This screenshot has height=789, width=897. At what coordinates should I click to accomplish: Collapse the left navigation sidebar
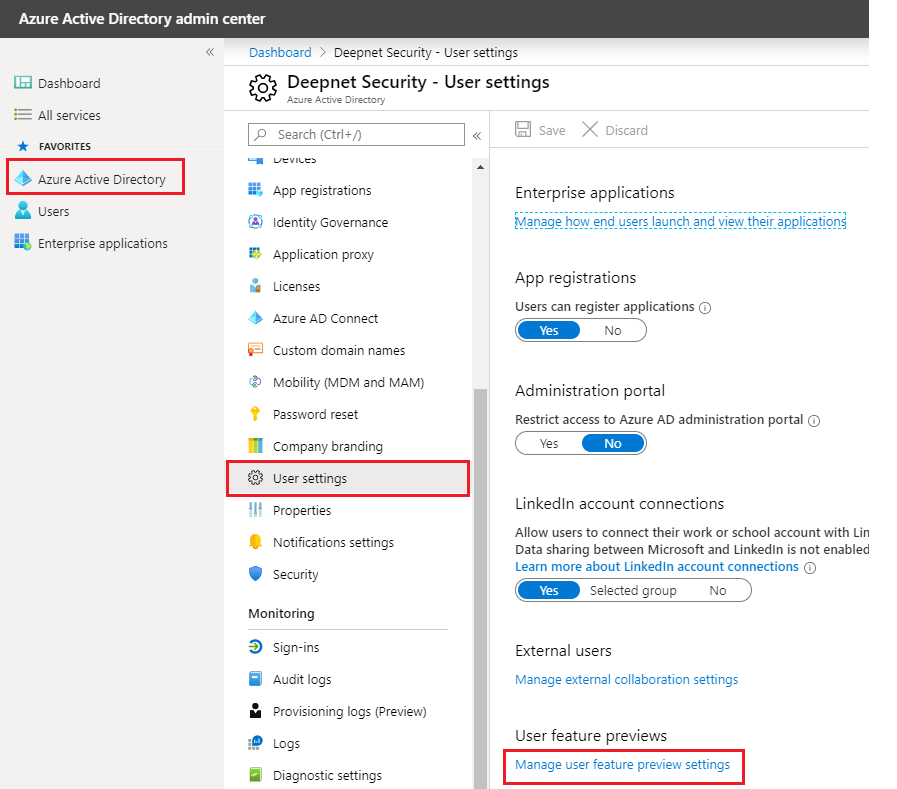(210, 52)
